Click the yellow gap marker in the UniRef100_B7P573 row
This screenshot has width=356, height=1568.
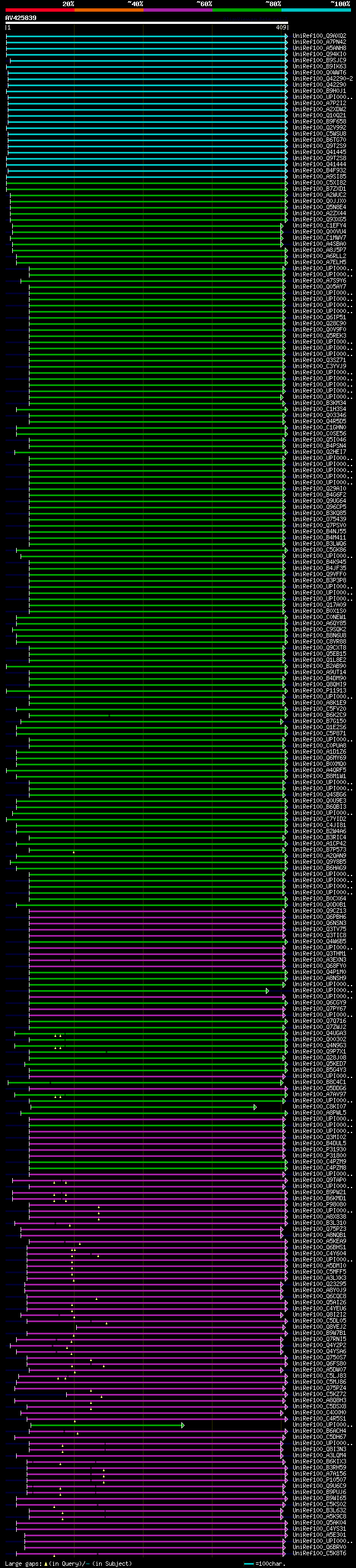point(73,852)
